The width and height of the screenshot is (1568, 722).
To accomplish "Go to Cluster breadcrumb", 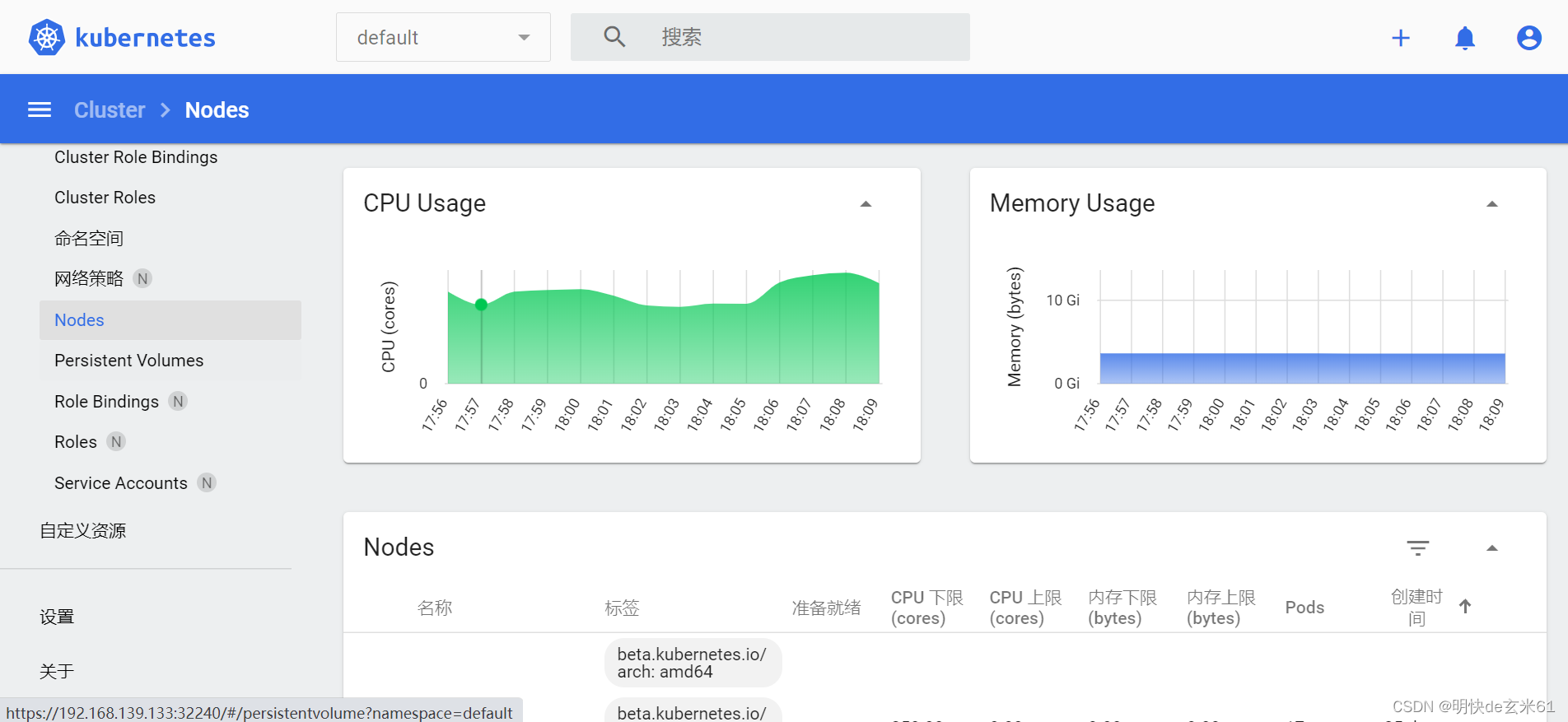I will pyautogui.click(x=110, y=110).
